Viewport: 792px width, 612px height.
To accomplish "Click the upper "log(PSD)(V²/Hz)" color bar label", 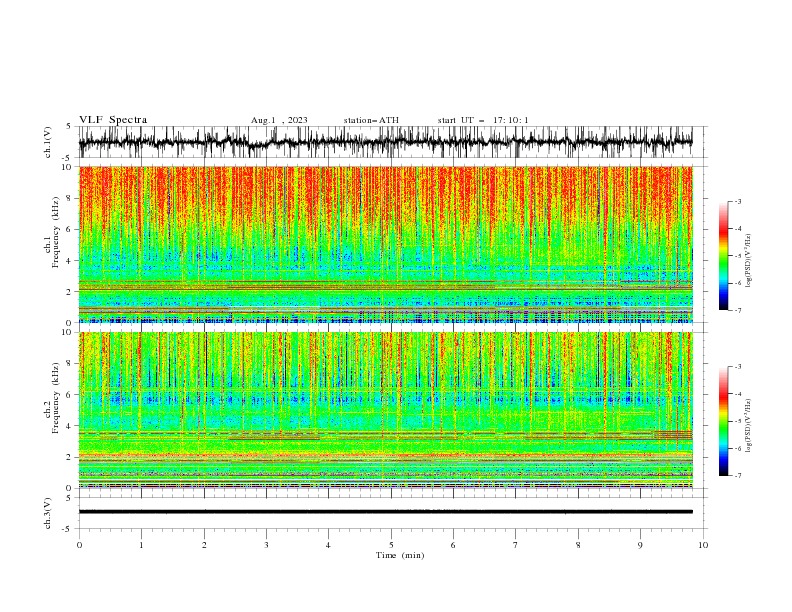I will click(749, 261).
